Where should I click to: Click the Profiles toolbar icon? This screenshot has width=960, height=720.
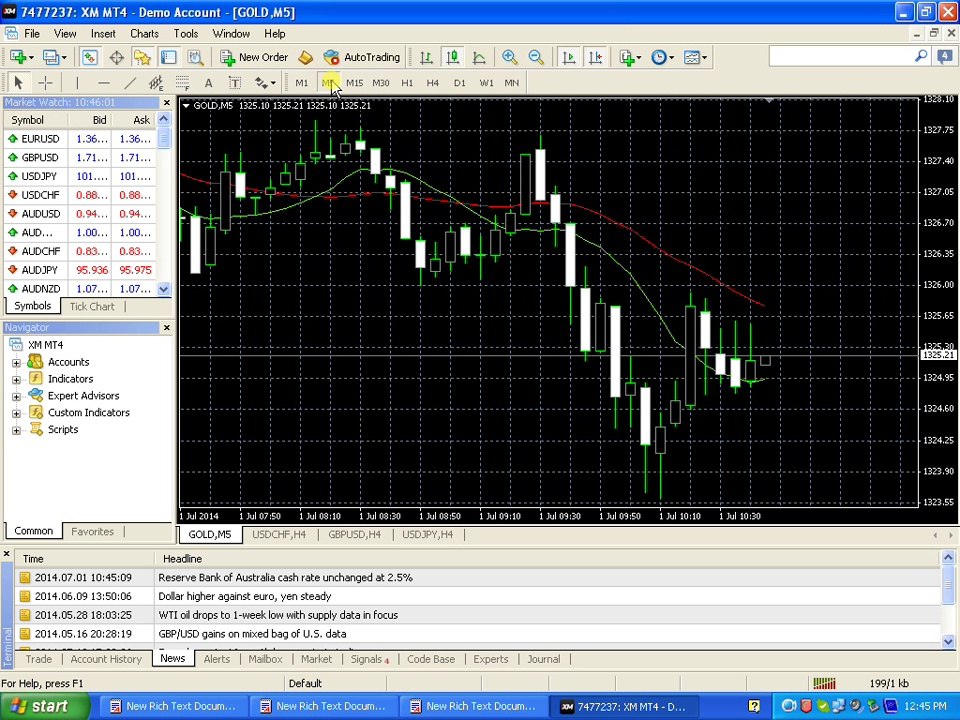51,57
